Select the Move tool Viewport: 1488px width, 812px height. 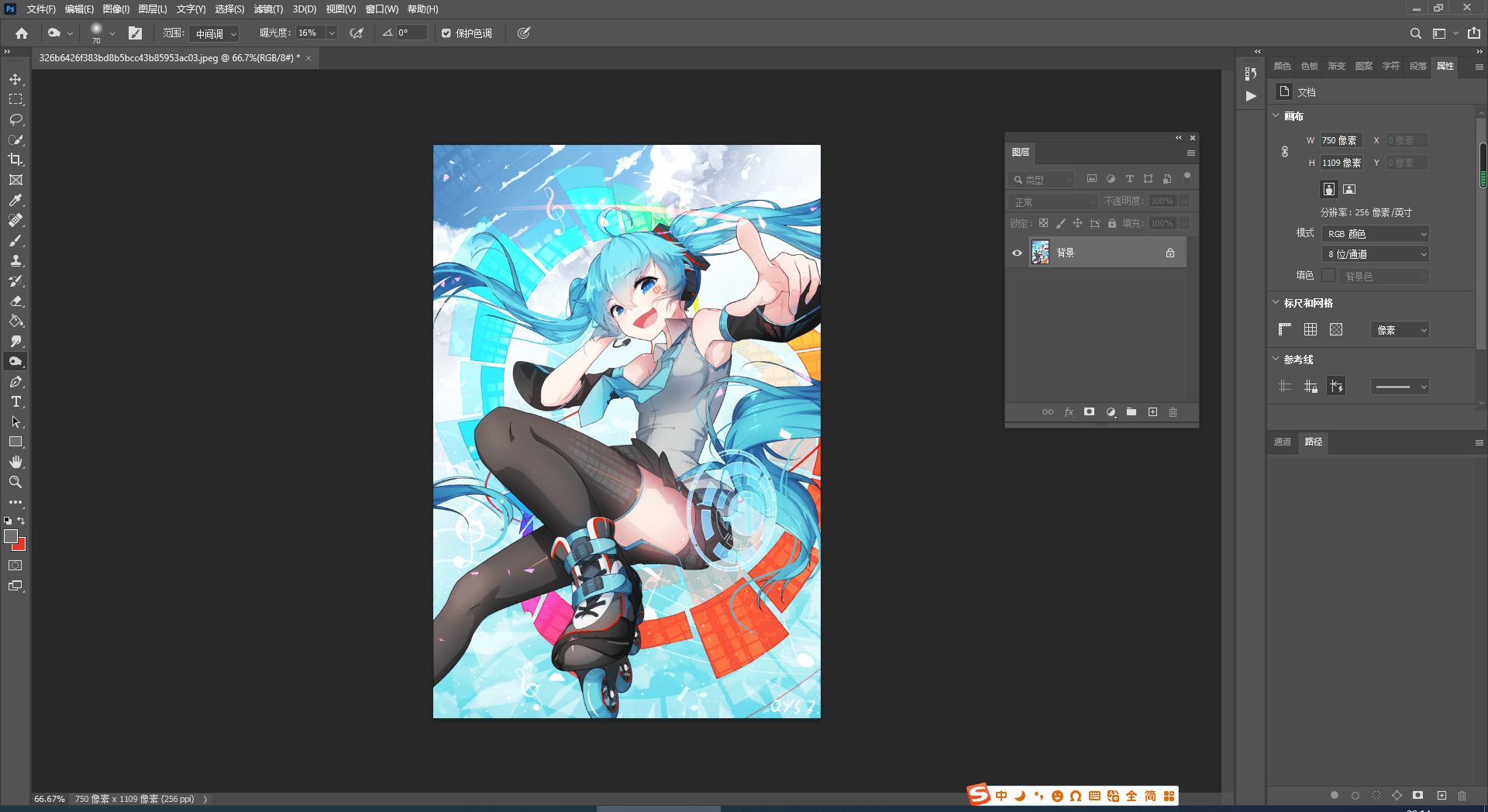(x=15, y=79)
